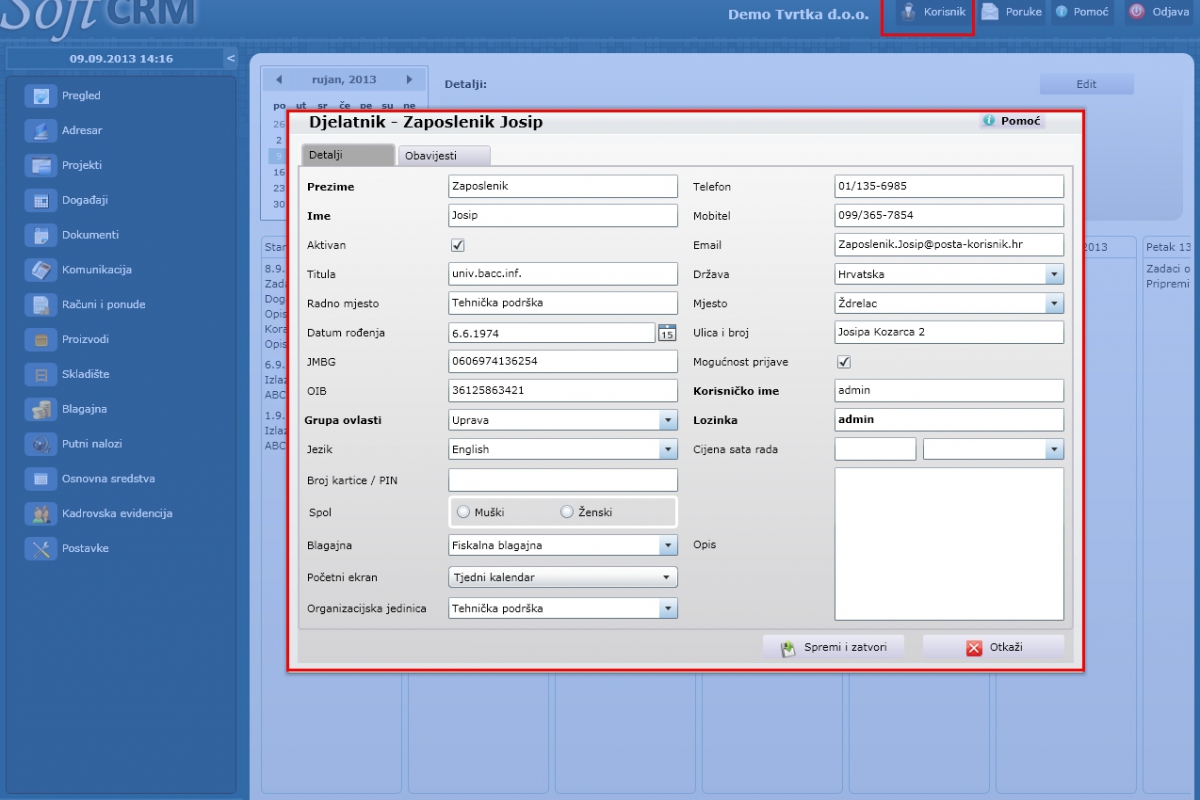Open the Pregled sidebar icon
The width and height of the screenshot is (1200, 800).
(41, 96)
